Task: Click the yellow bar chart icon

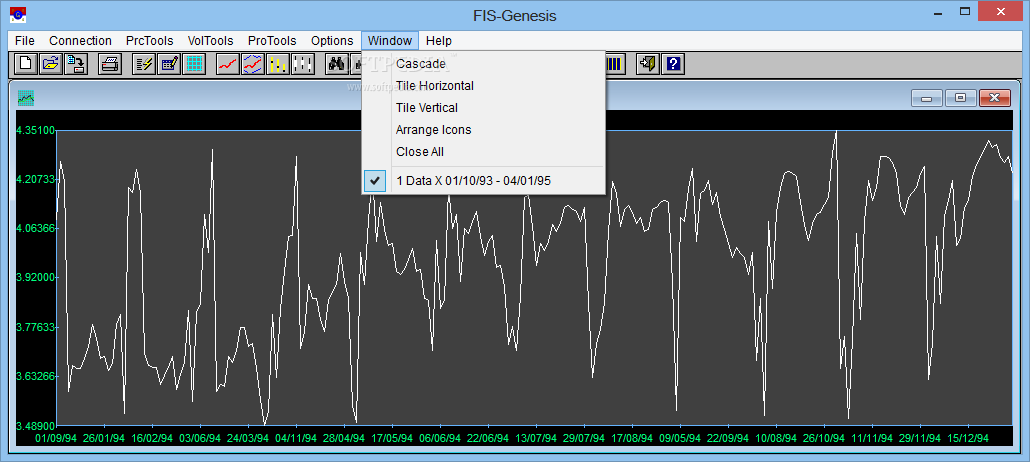Action: point(278,64)
